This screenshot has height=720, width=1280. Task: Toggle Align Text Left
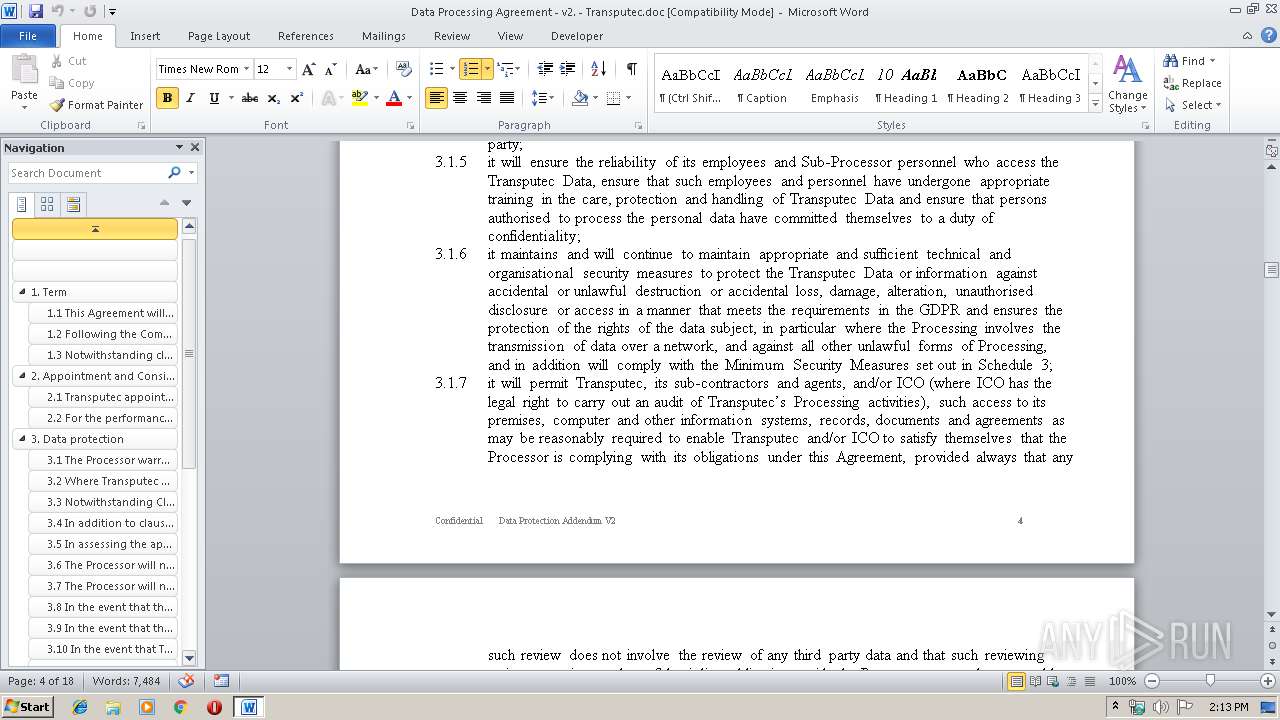click(436, 98)
